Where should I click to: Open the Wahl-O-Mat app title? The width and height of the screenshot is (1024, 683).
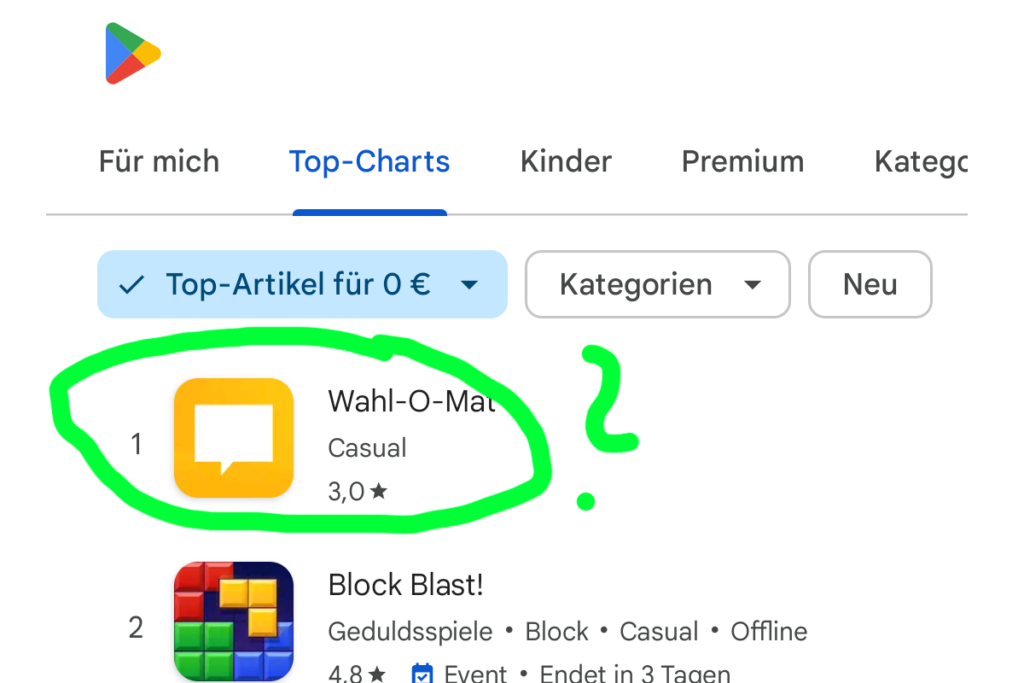(412, 401)
